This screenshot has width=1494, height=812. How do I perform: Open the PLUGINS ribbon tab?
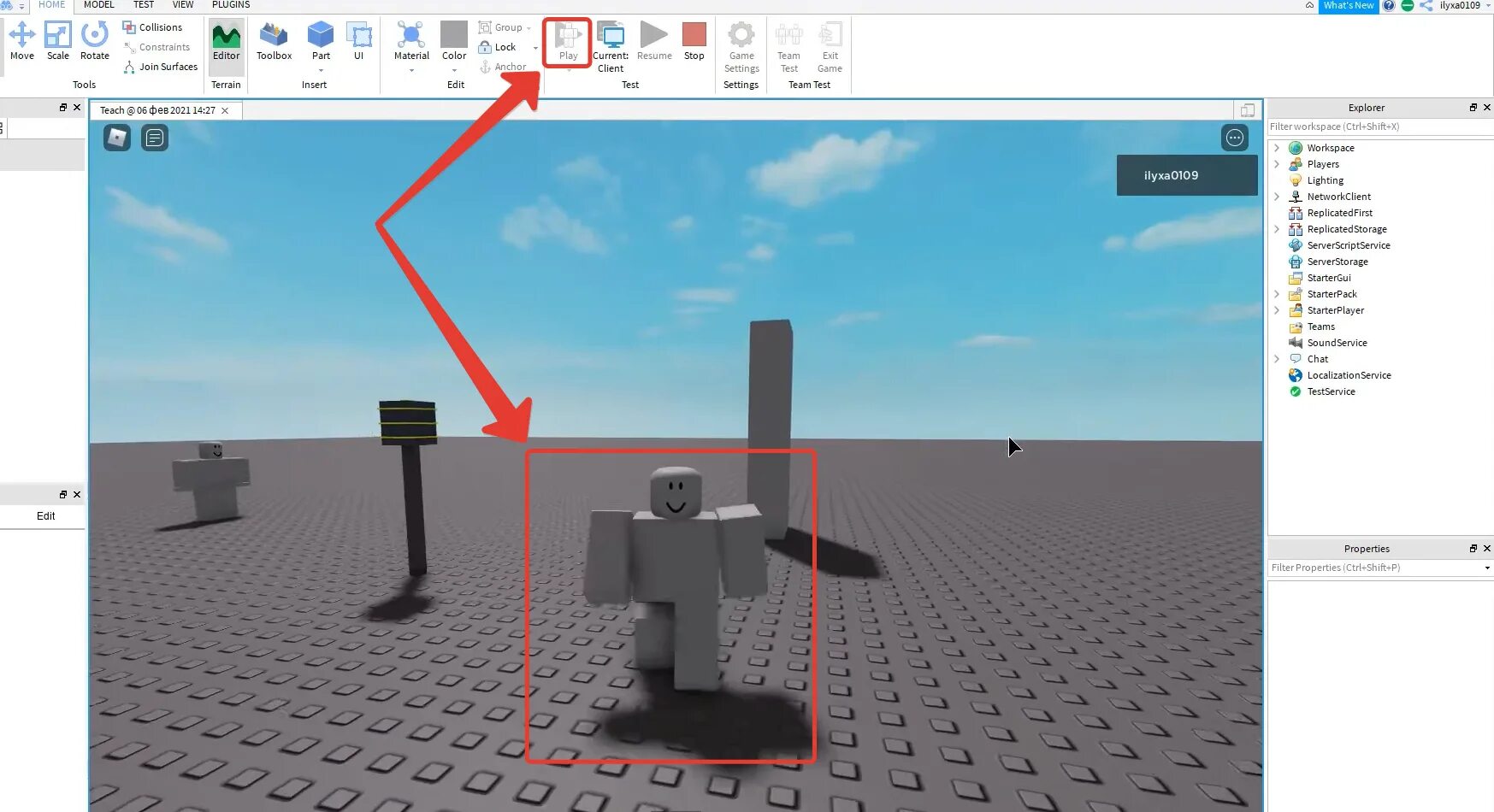(x=231, y=5)
